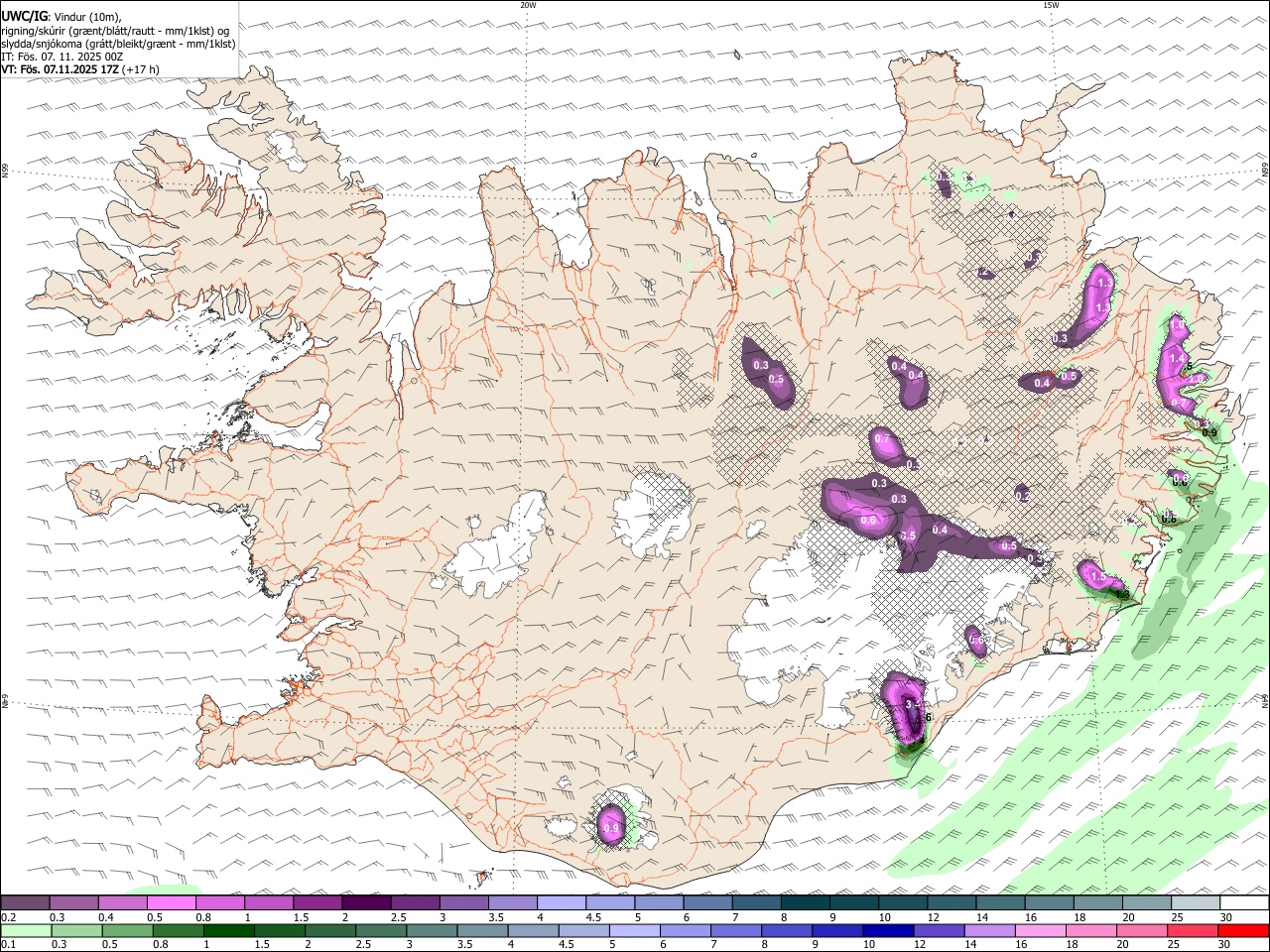The image size is (1270, 952).
Task: Click the '0.7' precipitation value on the map
Action: point(881,438)
